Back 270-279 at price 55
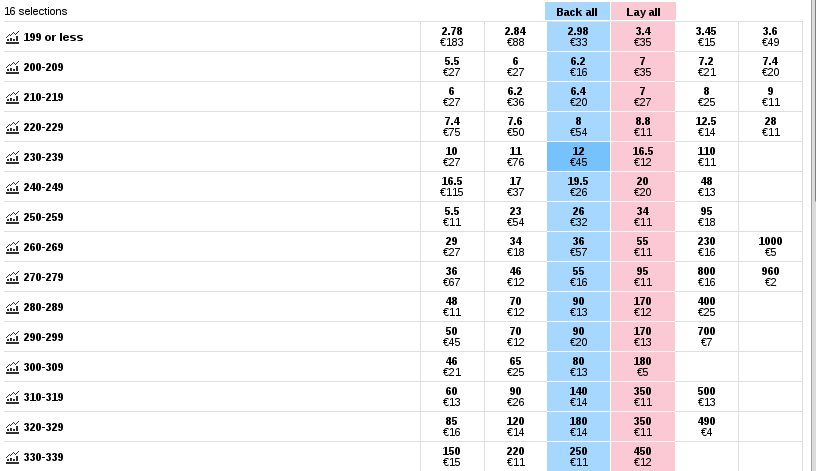Viewport: 816px width, 471px height. click(578, 277)
